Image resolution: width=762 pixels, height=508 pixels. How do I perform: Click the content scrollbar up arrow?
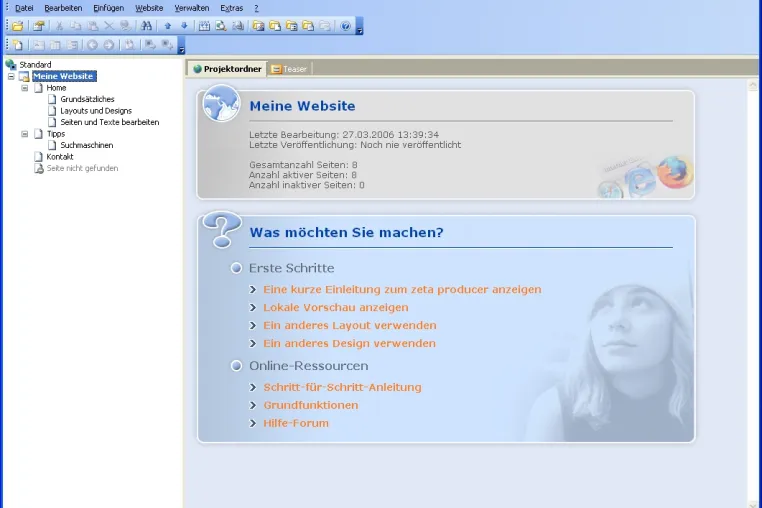pyautogui.click(x=753, y=86)
